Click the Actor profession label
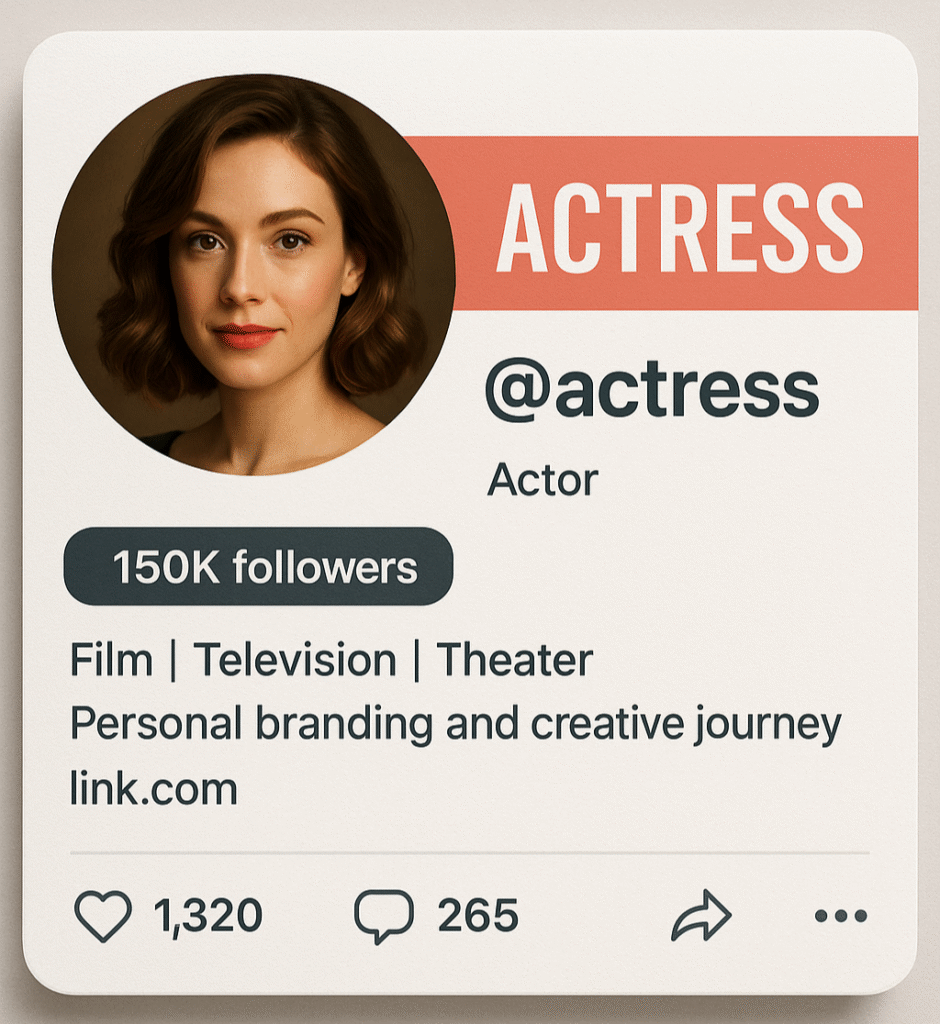 click(542, 481)
